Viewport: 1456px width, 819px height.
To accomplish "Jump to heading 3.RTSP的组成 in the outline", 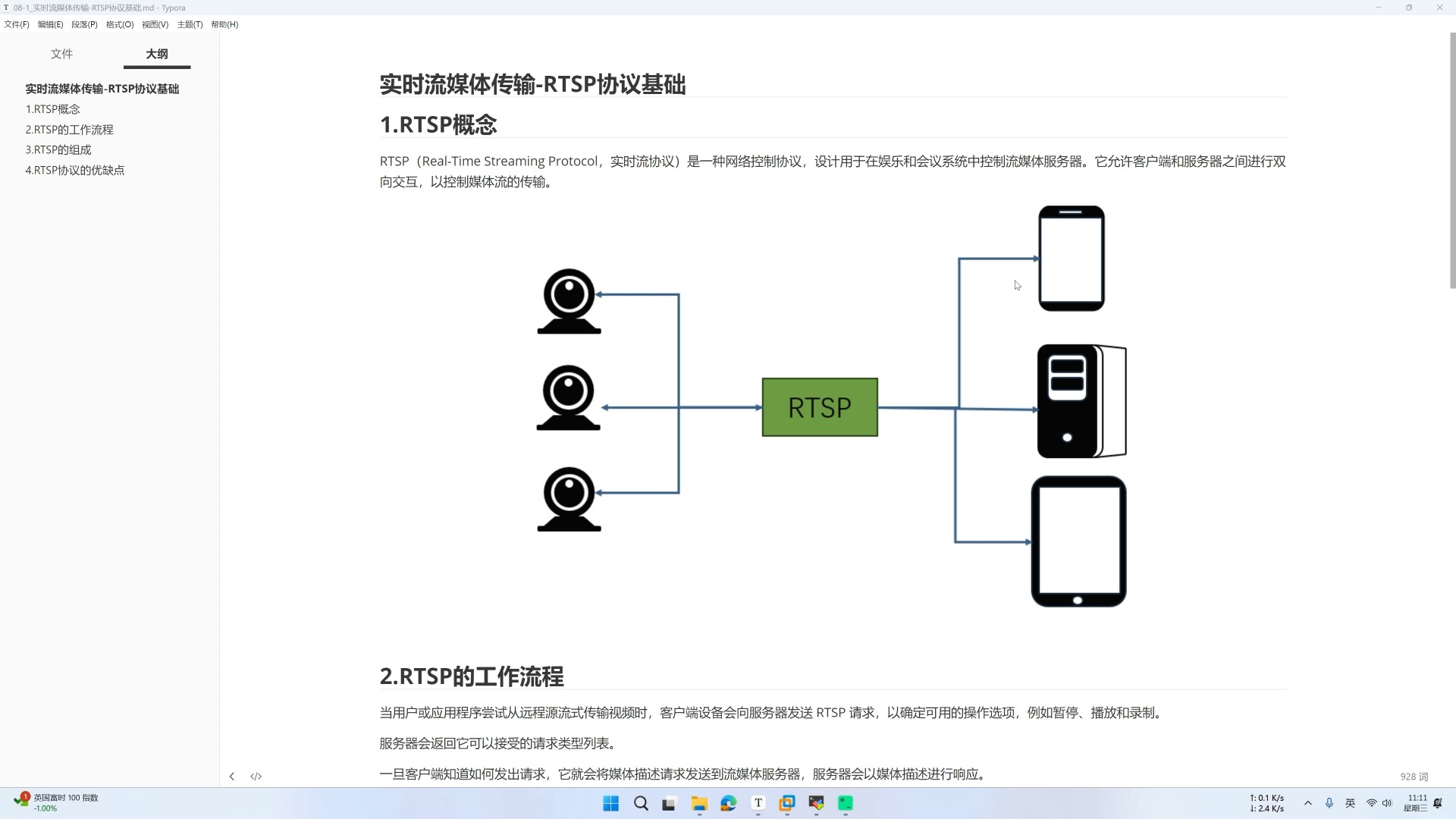I will click(x=58, y=149).
